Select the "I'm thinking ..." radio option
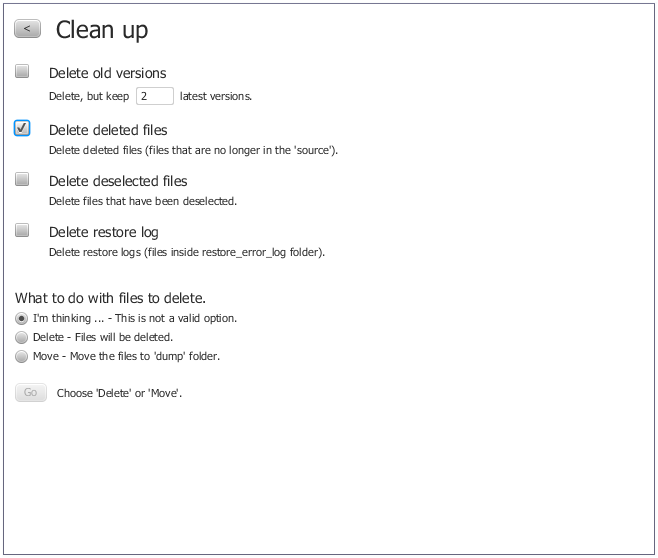Image resolution: width=658 pixels, height=558 pixels. point(22,318)
